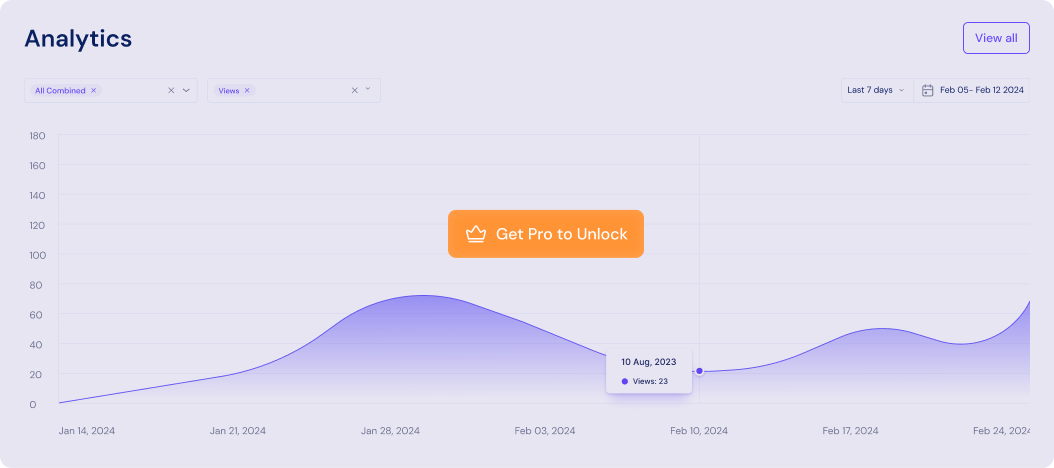Open the Last 7 days range dropdown

pos(877,90)
